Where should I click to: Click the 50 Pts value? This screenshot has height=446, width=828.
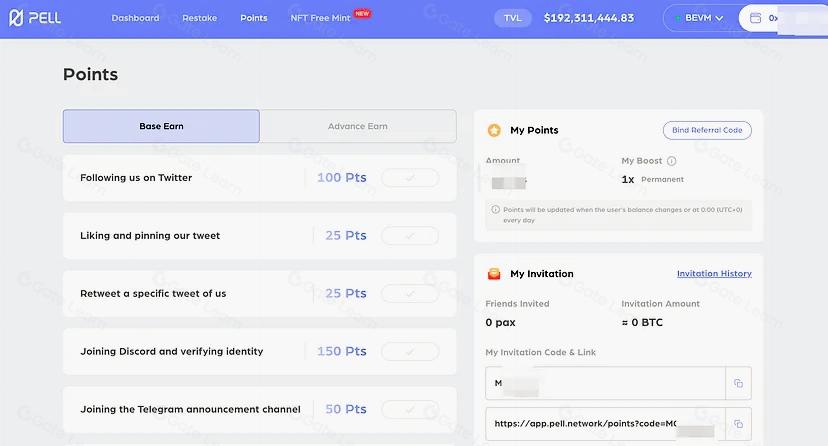click(x=346, y=409)
